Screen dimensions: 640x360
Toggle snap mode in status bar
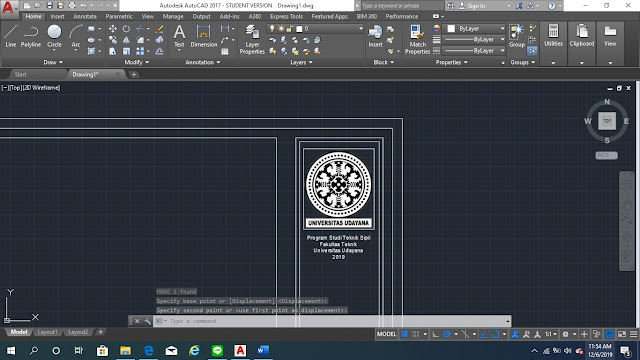(416, 334)
